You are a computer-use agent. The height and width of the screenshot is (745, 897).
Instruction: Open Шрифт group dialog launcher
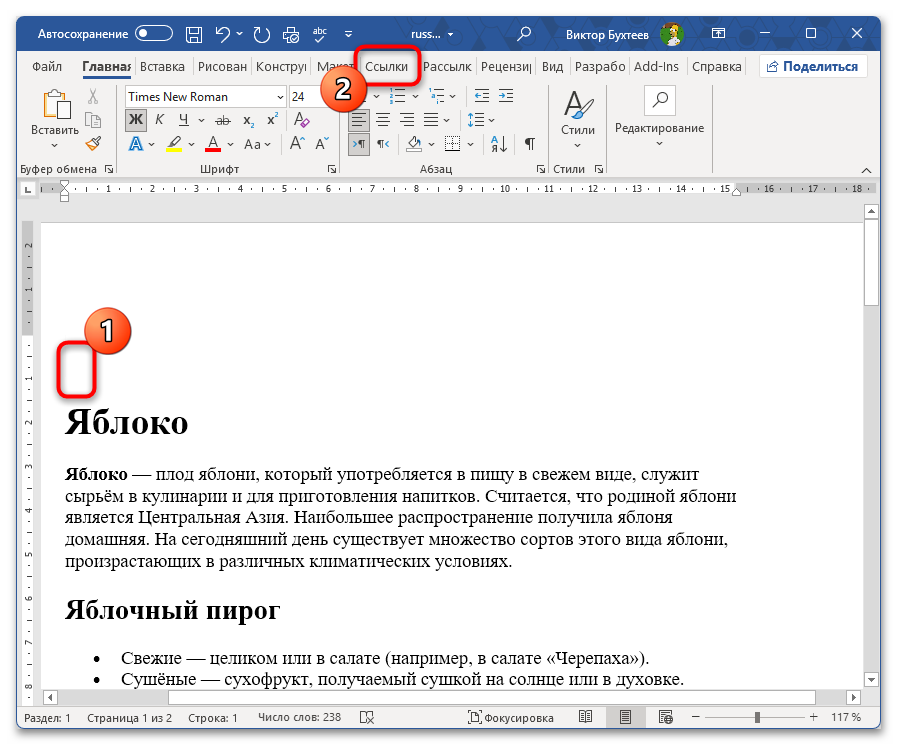[x=332, y=169]
